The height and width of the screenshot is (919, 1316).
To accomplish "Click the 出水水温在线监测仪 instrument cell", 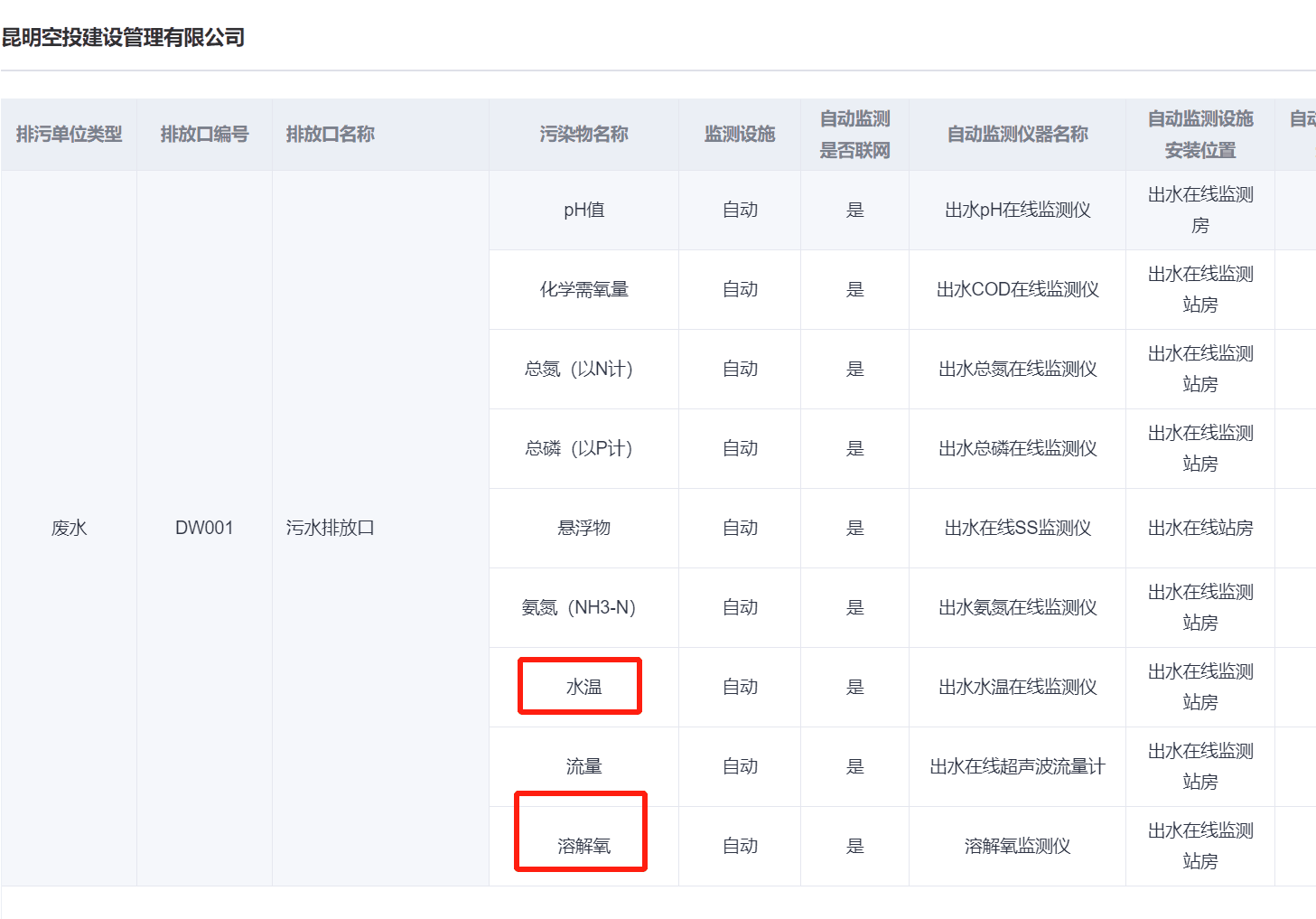I will tap(1017, 687).
